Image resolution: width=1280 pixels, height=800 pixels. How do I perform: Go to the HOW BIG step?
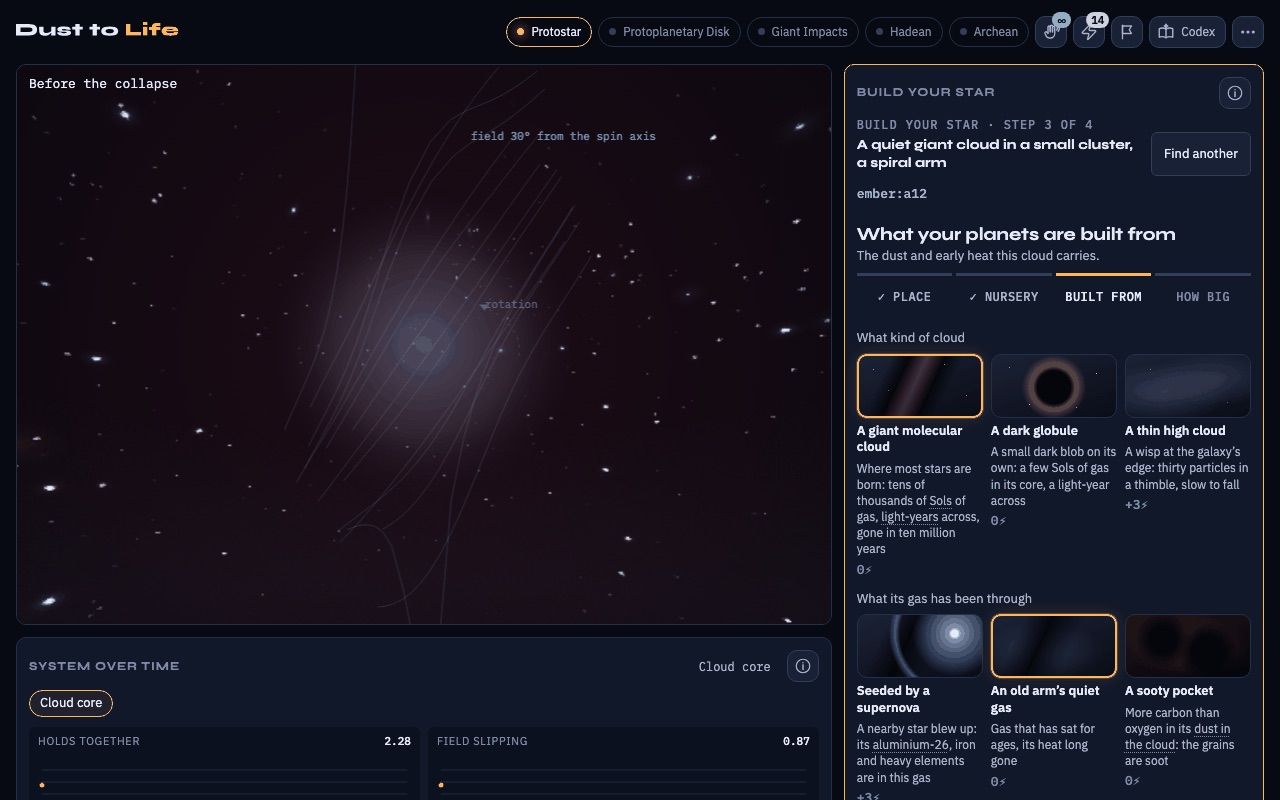click(1203, 297)
